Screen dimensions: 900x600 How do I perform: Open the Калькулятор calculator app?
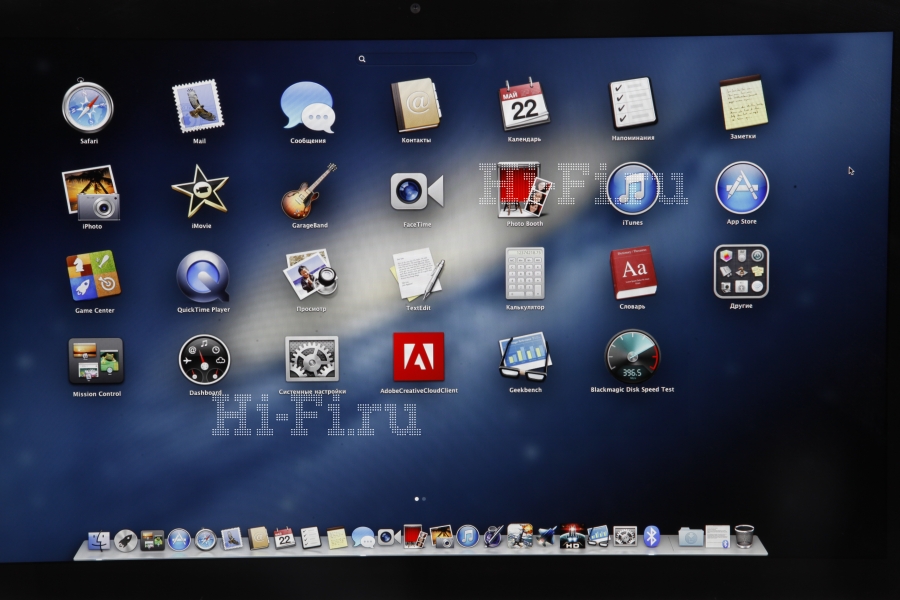pyautogui.click(x=525, y=273)
